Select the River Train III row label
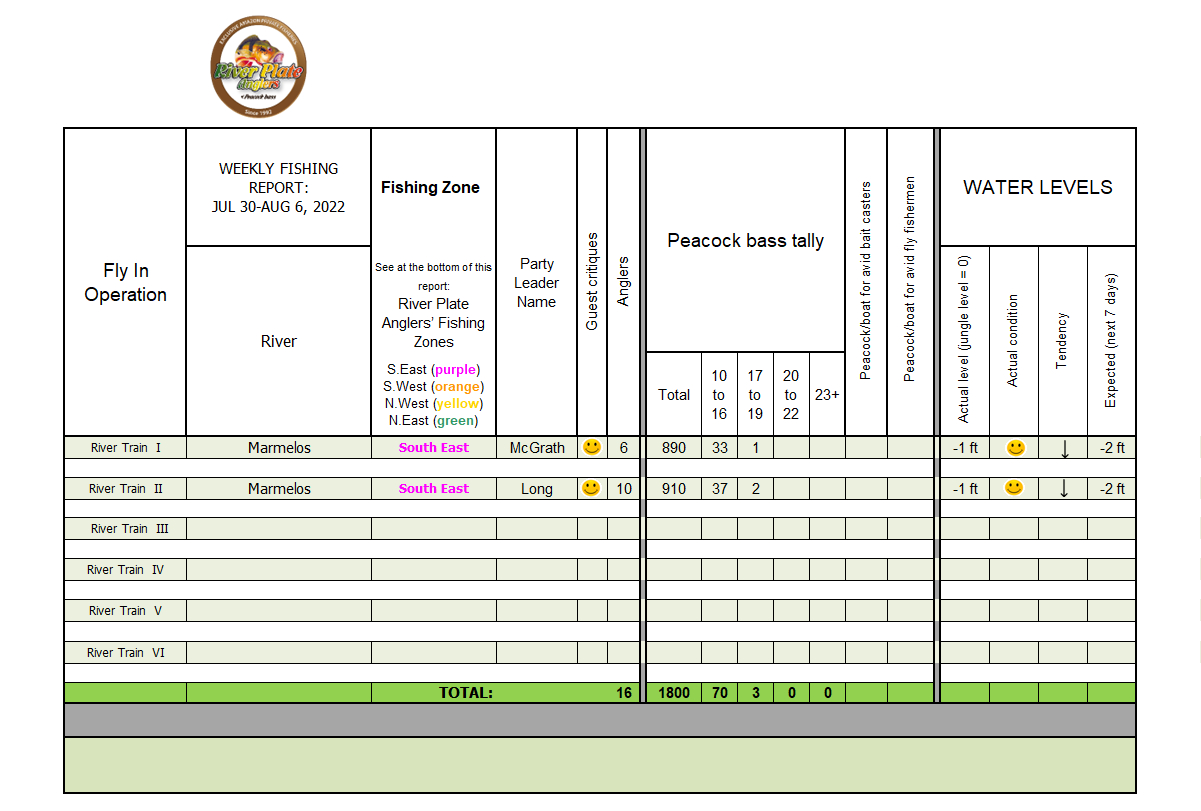Image resolution: width=1201 pixels, height=811 pixels. click(x=129, y=529)
